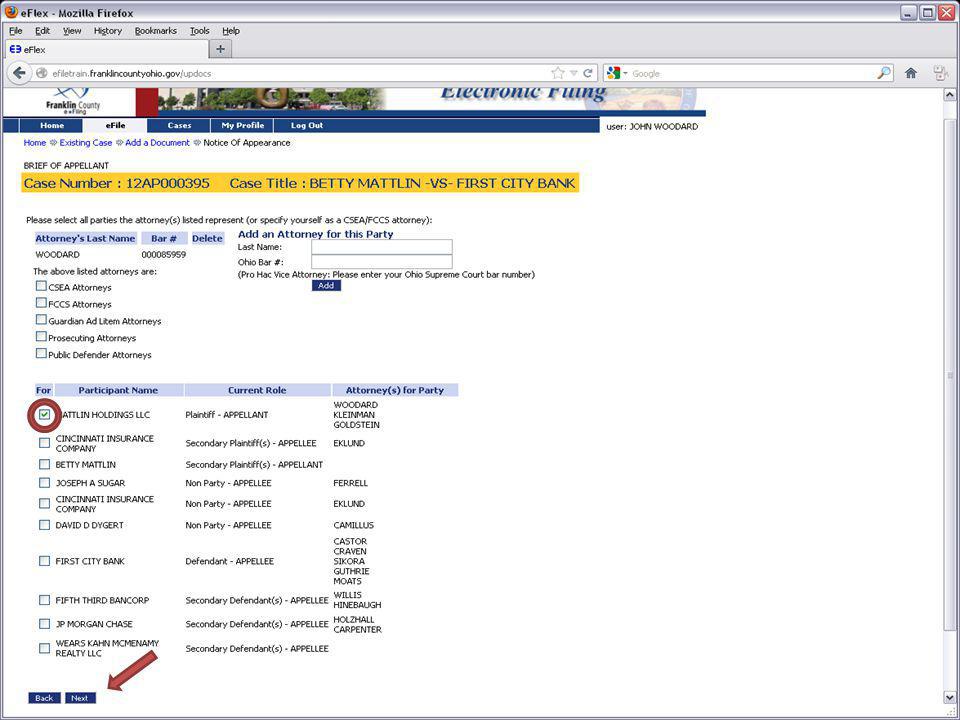The image size is (960, 720).
Task: Follow the Existing Case breadcrumb link
Action: (x=86, y=143)
